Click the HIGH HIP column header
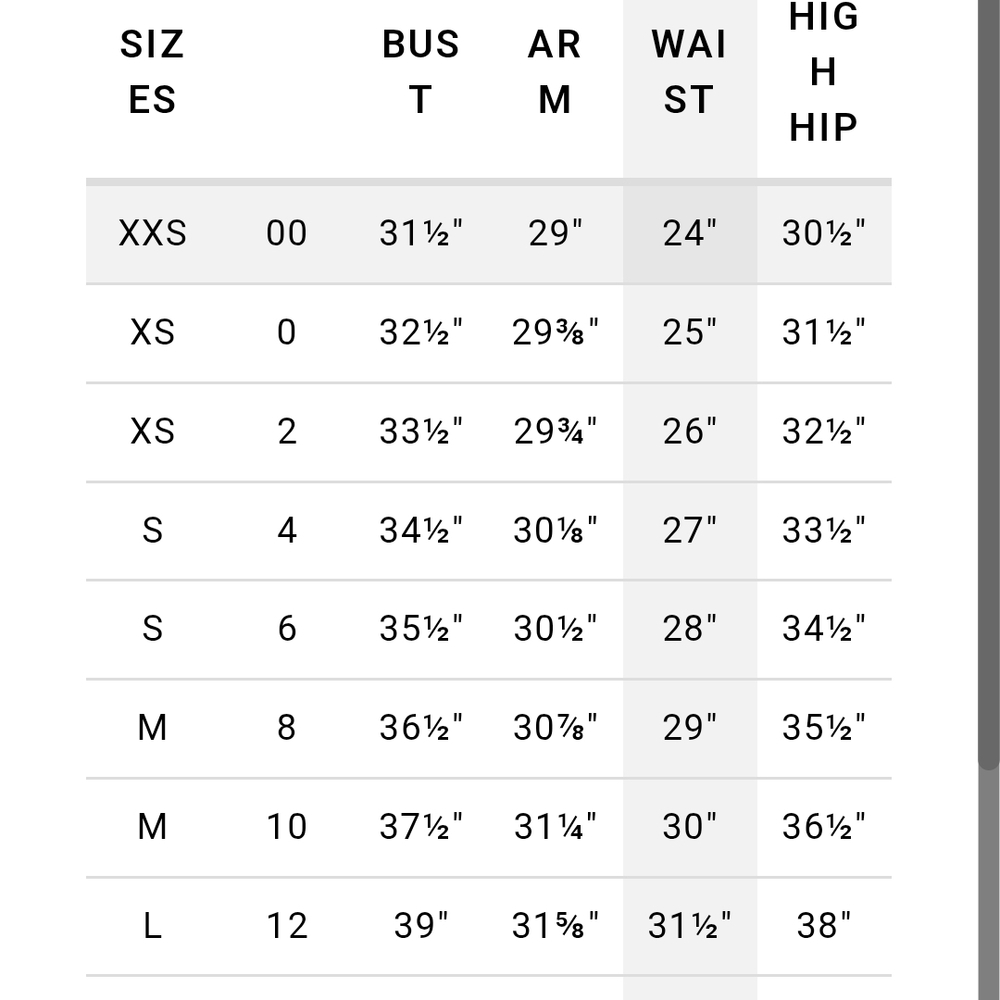 pyautogui.click(x=823, y=72)
